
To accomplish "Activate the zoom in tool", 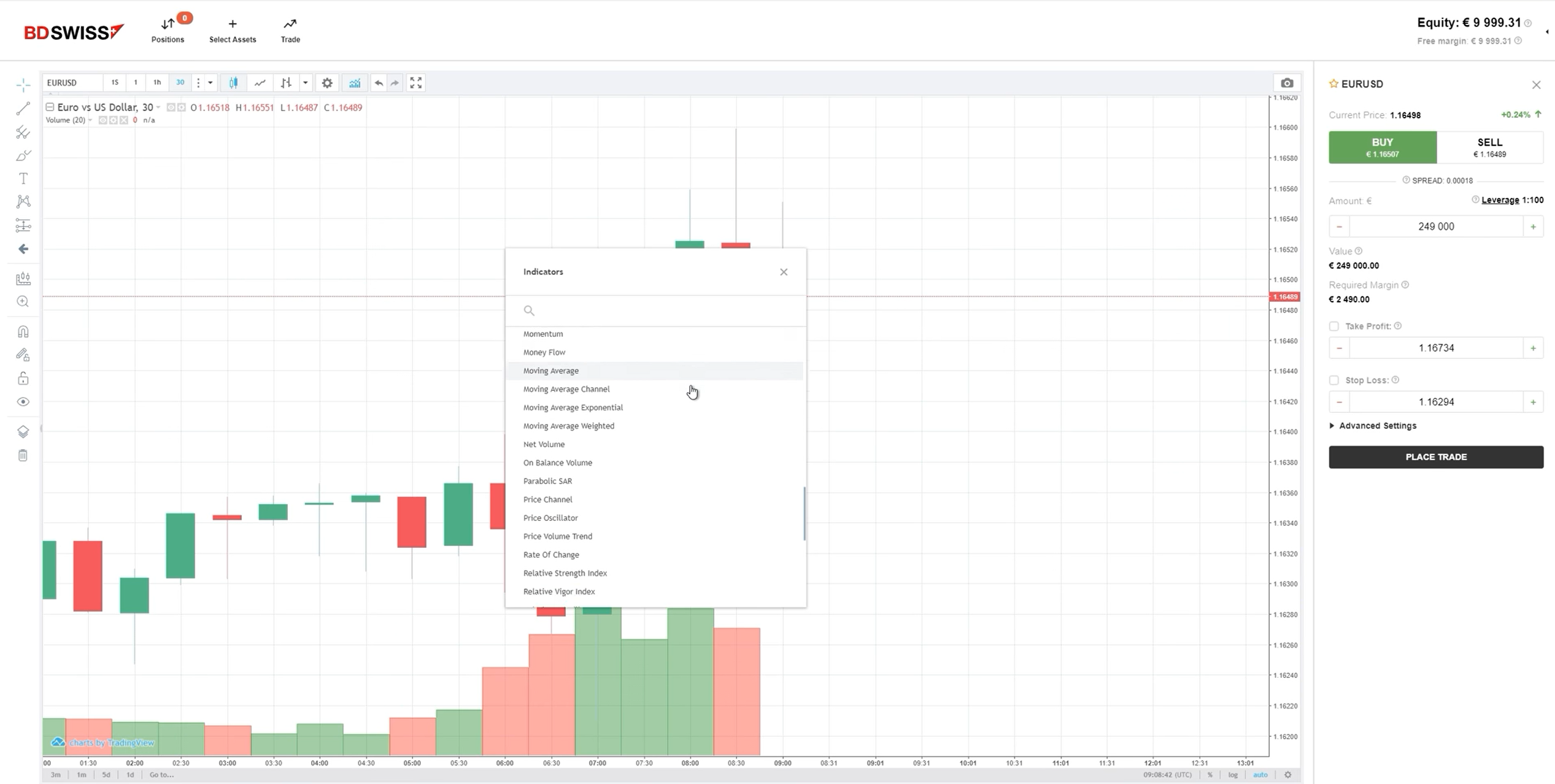I will [x=23, y=302].
